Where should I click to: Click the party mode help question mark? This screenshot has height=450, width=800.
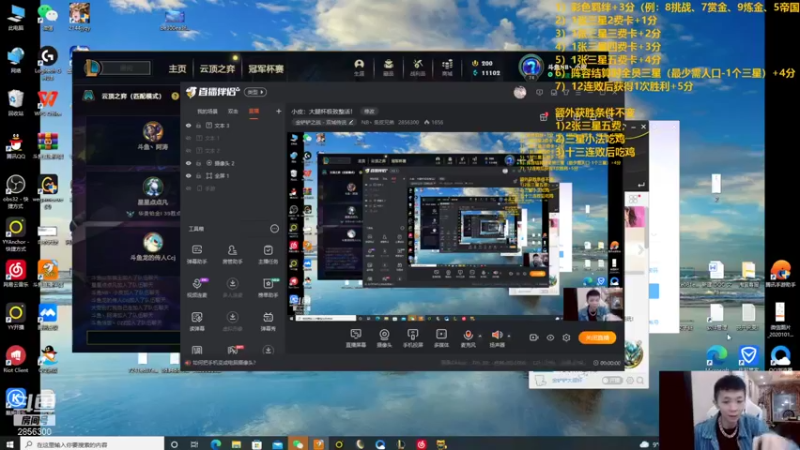coord(175,96)
